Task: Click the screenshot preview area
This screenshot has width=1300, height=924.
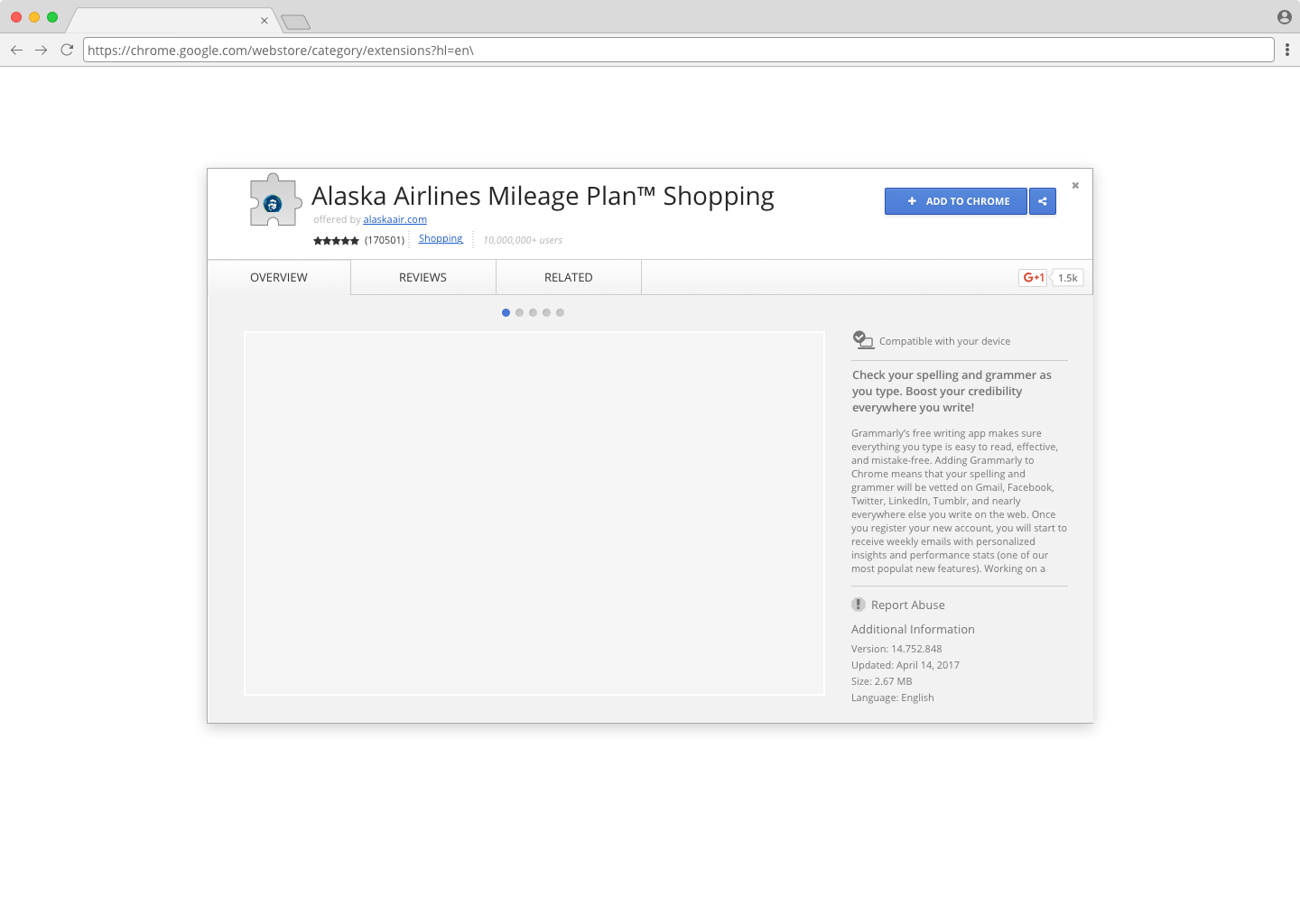Action: coord(534,513)
